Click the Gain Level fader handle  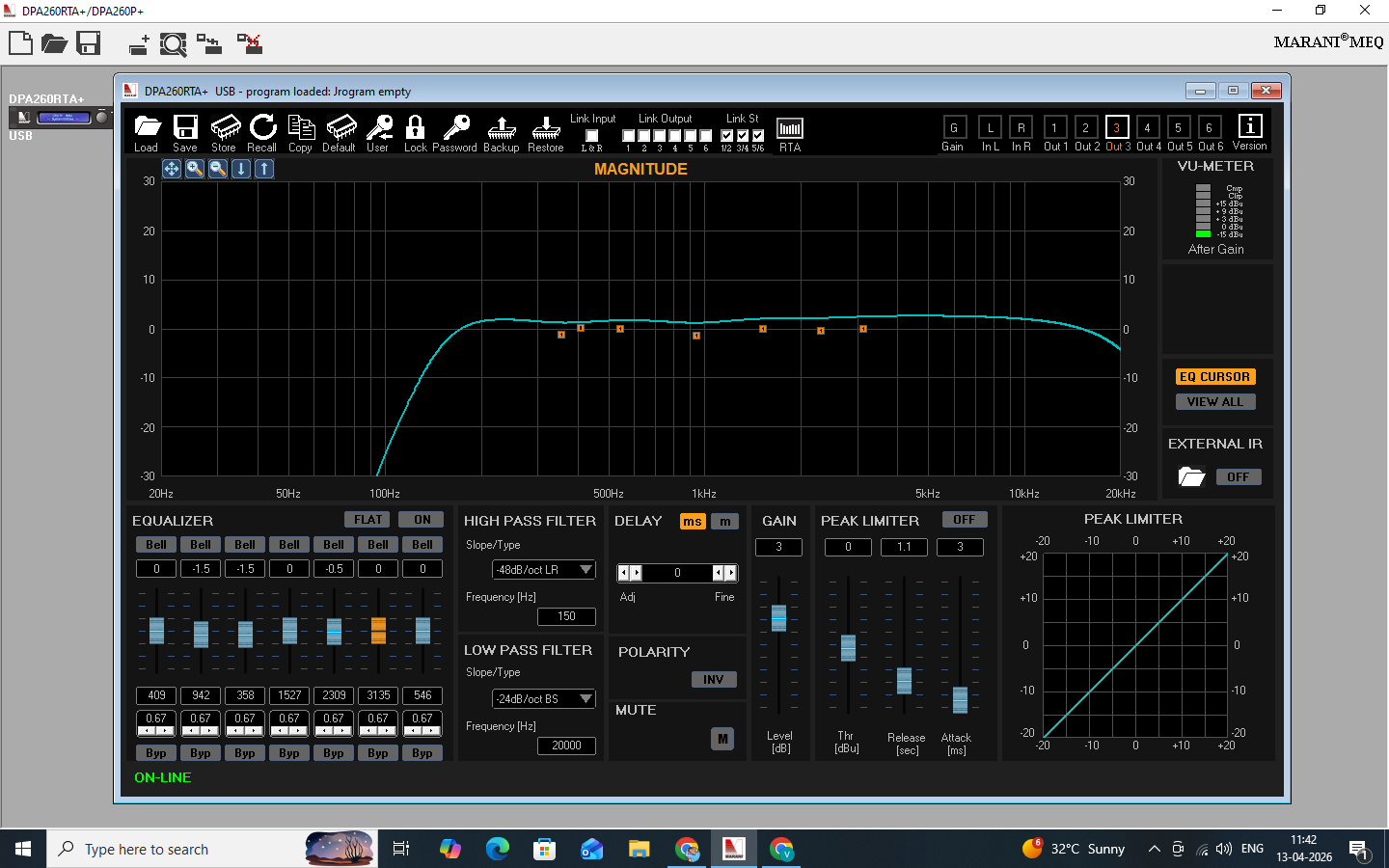coord(779,617)
